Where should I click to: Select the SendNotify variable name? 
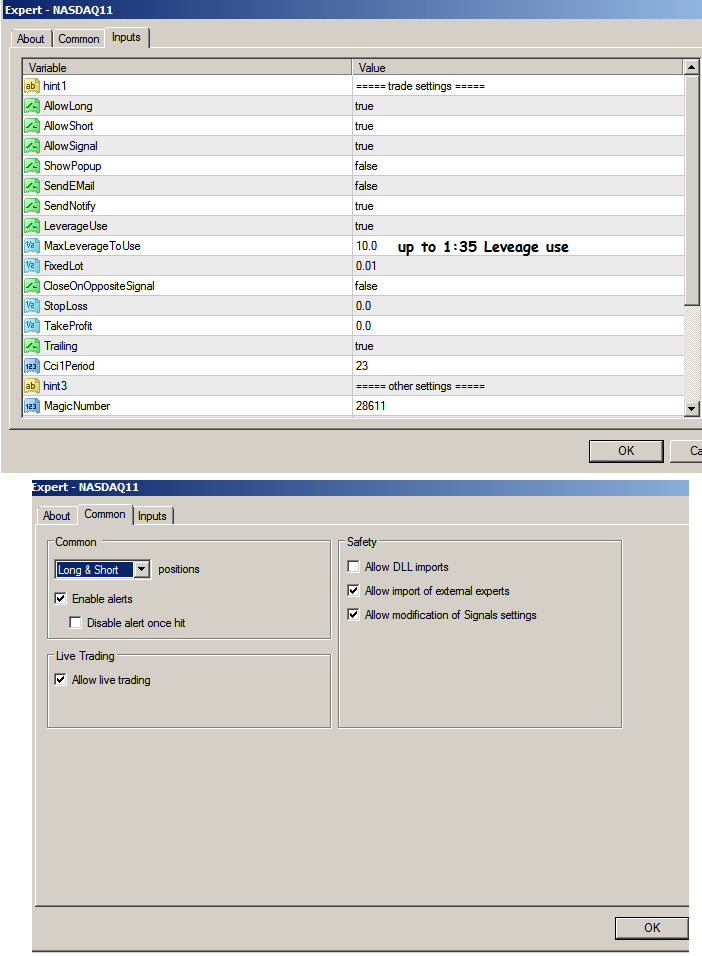[x=70, y=206]
